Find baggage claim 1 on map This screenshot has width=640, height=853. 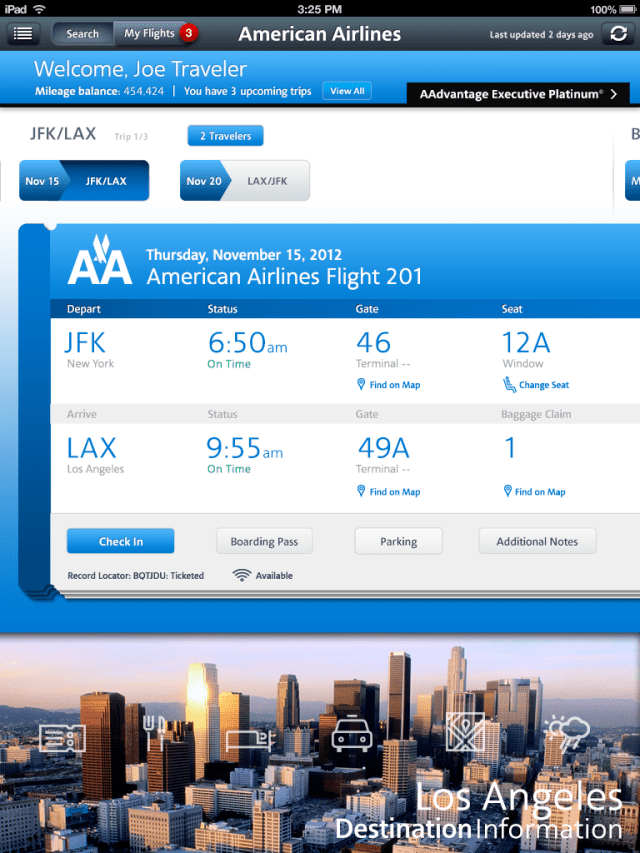pos(534,491)
